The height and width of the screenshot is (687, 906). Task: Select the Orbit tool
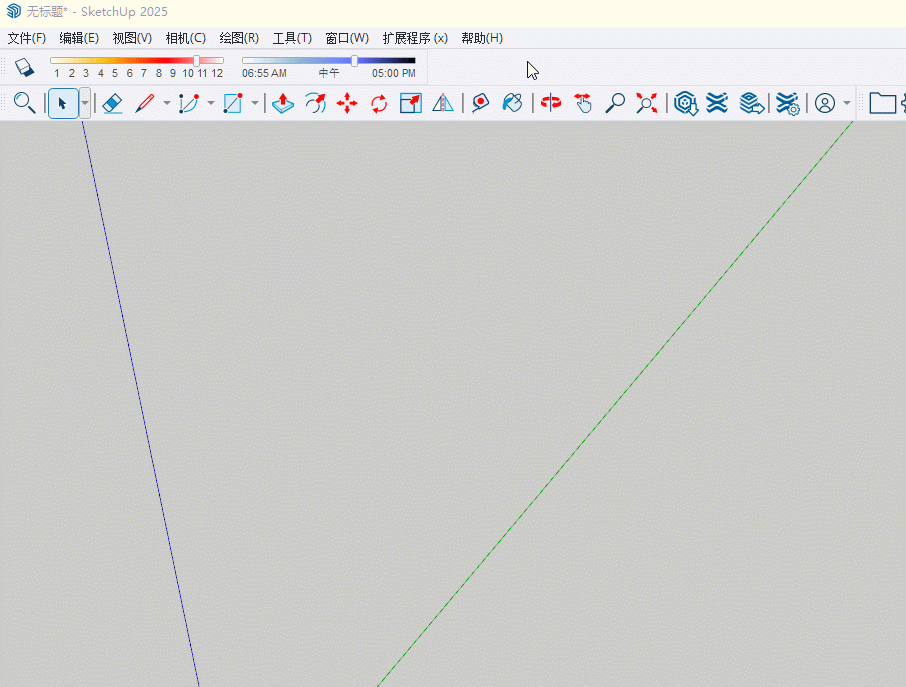pyautogui.click(x=551, y=103)
